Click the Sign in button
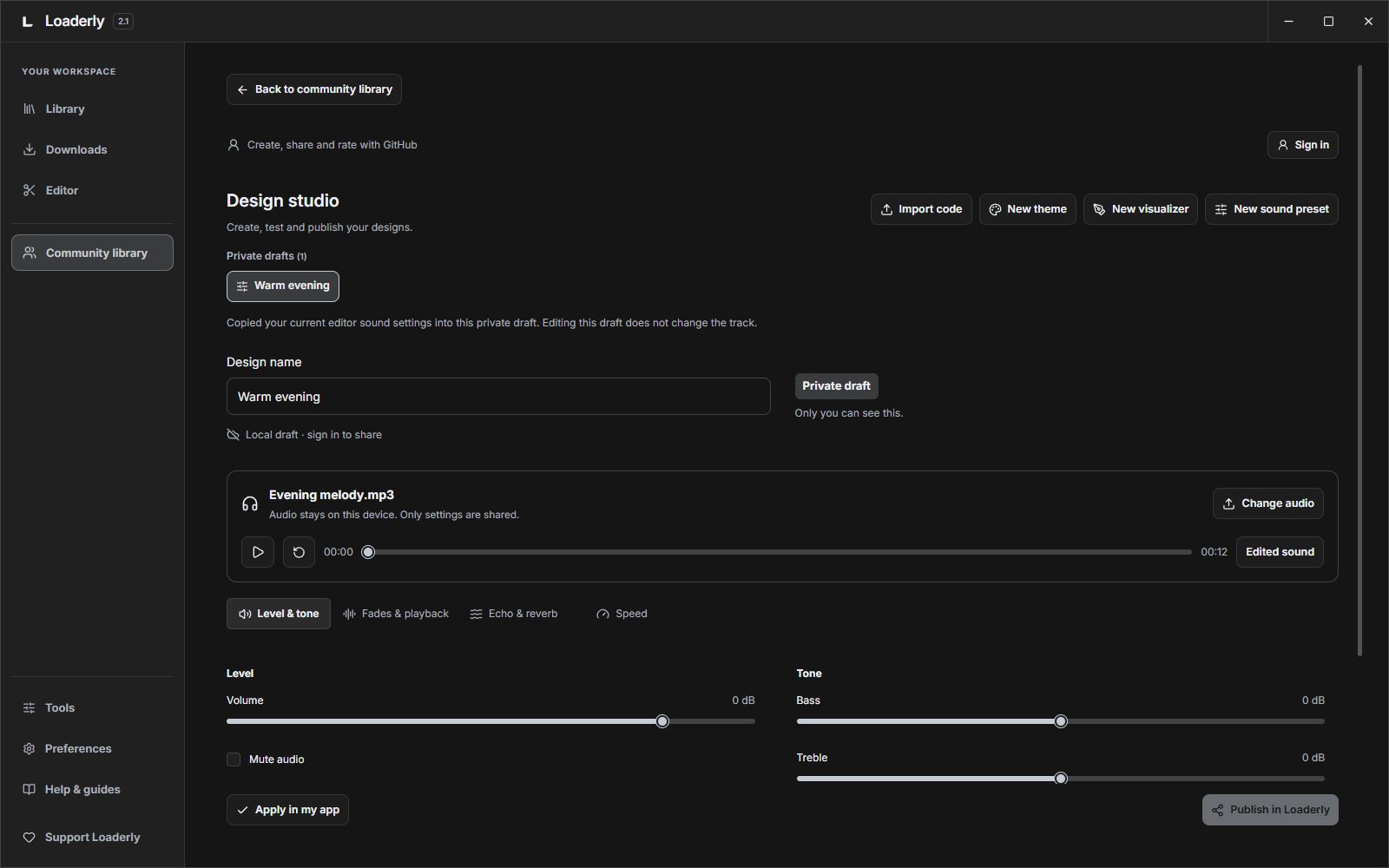The width and height of the screenshot is (1389, 868). [x=1303, y=145]
